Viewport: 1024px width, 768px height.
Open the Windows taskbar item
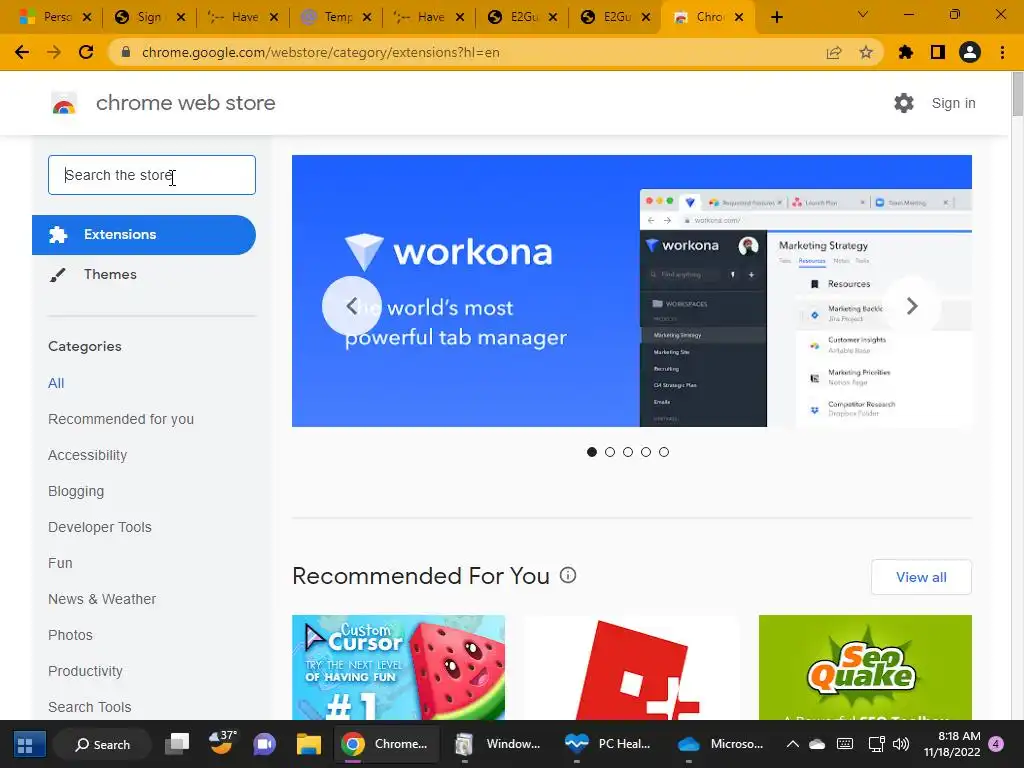point(498,744)
